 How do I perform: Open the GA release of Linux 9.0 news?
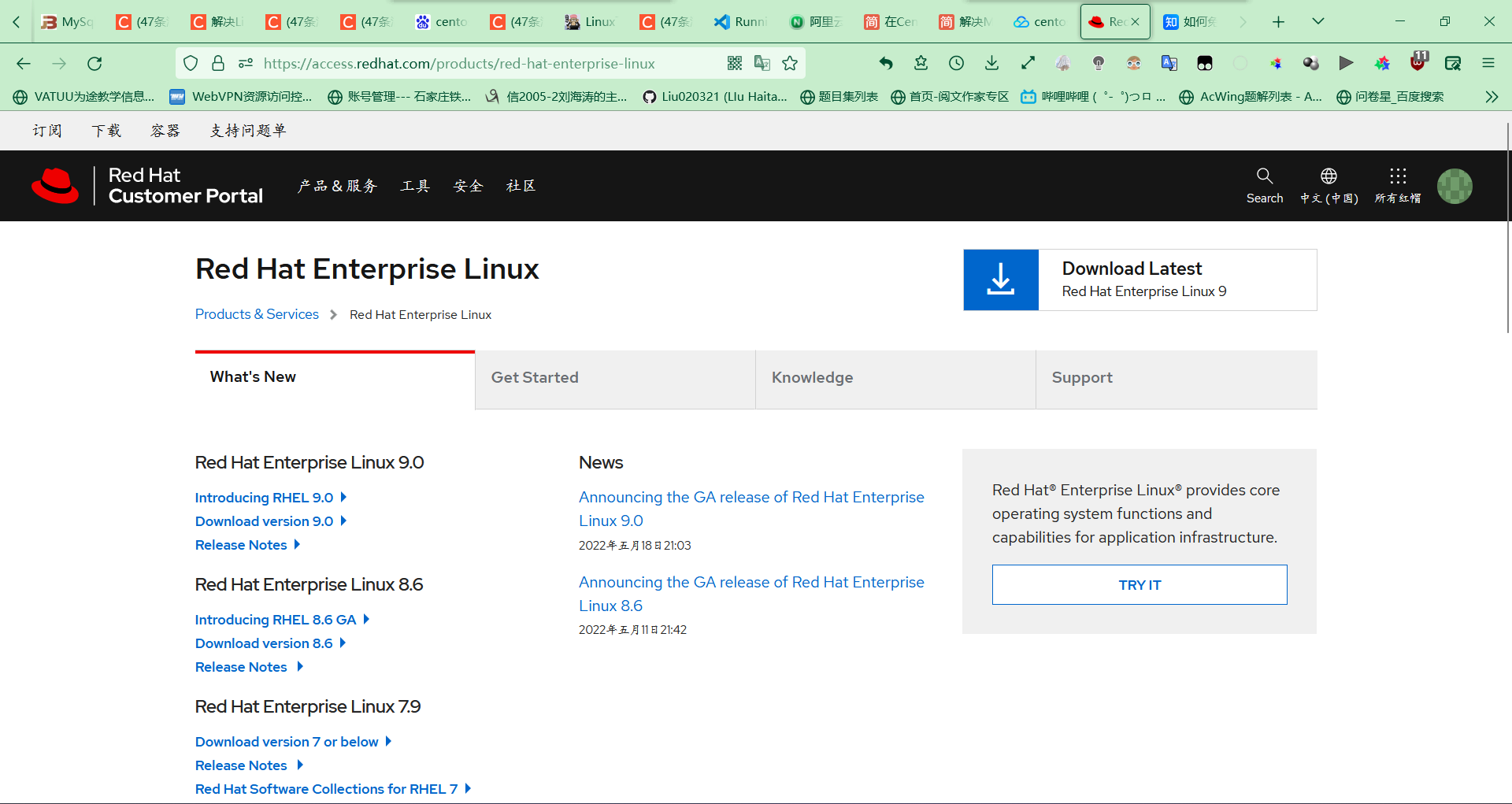point(751,509)
